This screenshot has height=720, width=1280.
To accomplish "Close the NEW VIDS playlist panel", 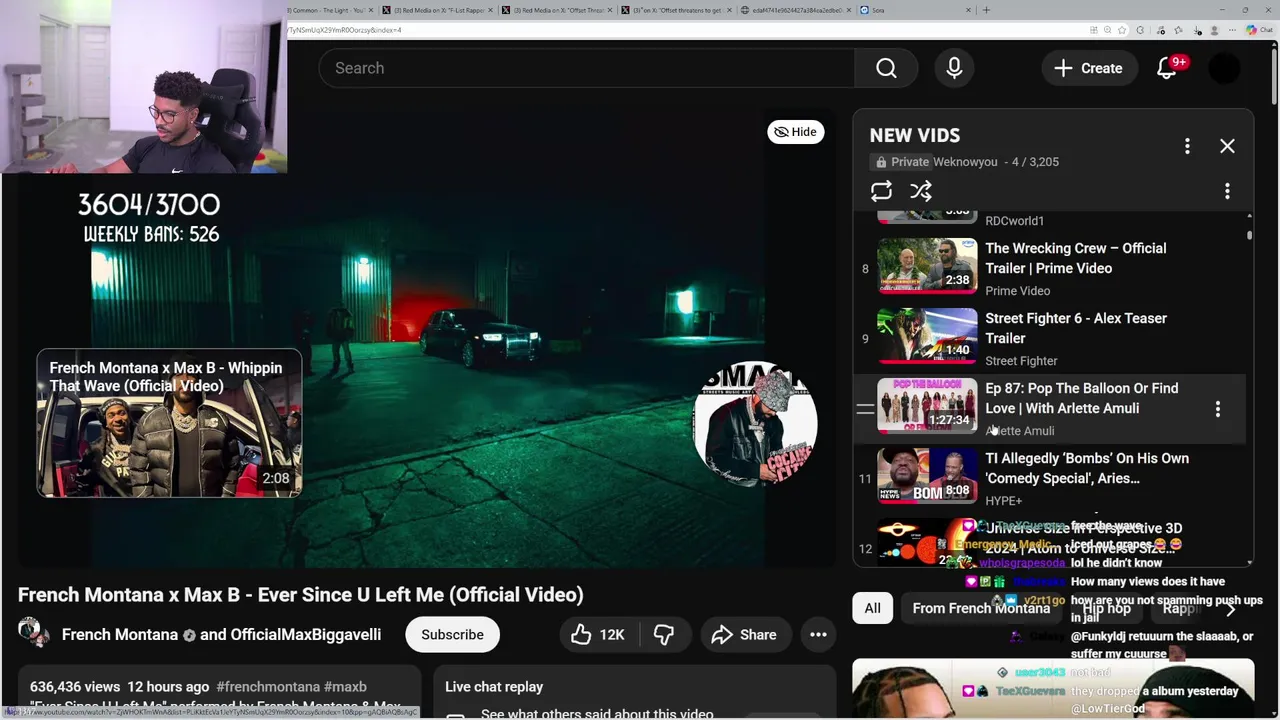I will [x=1227, y=146].
